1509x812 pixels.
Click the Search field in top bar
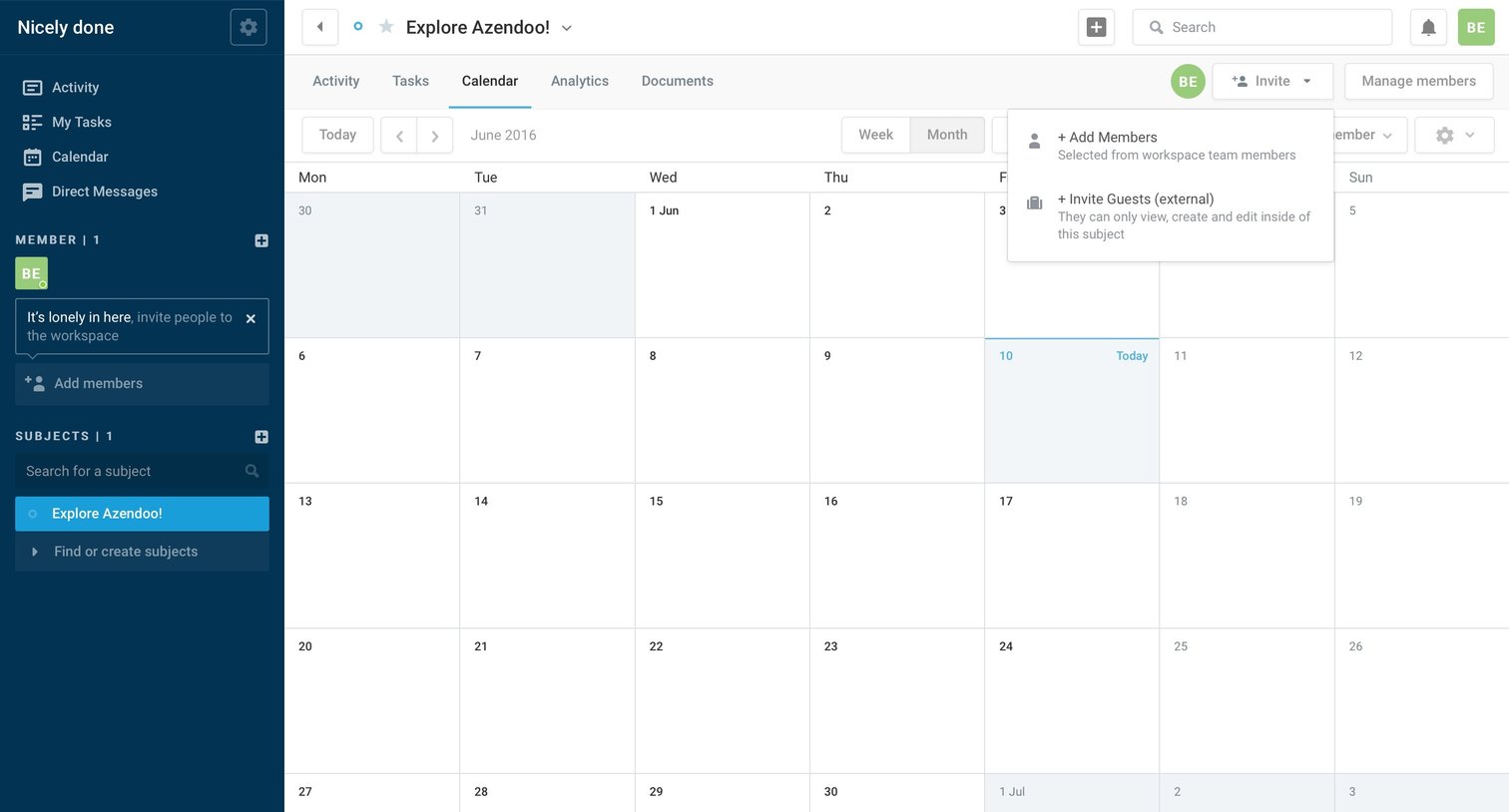point(1262,27)
